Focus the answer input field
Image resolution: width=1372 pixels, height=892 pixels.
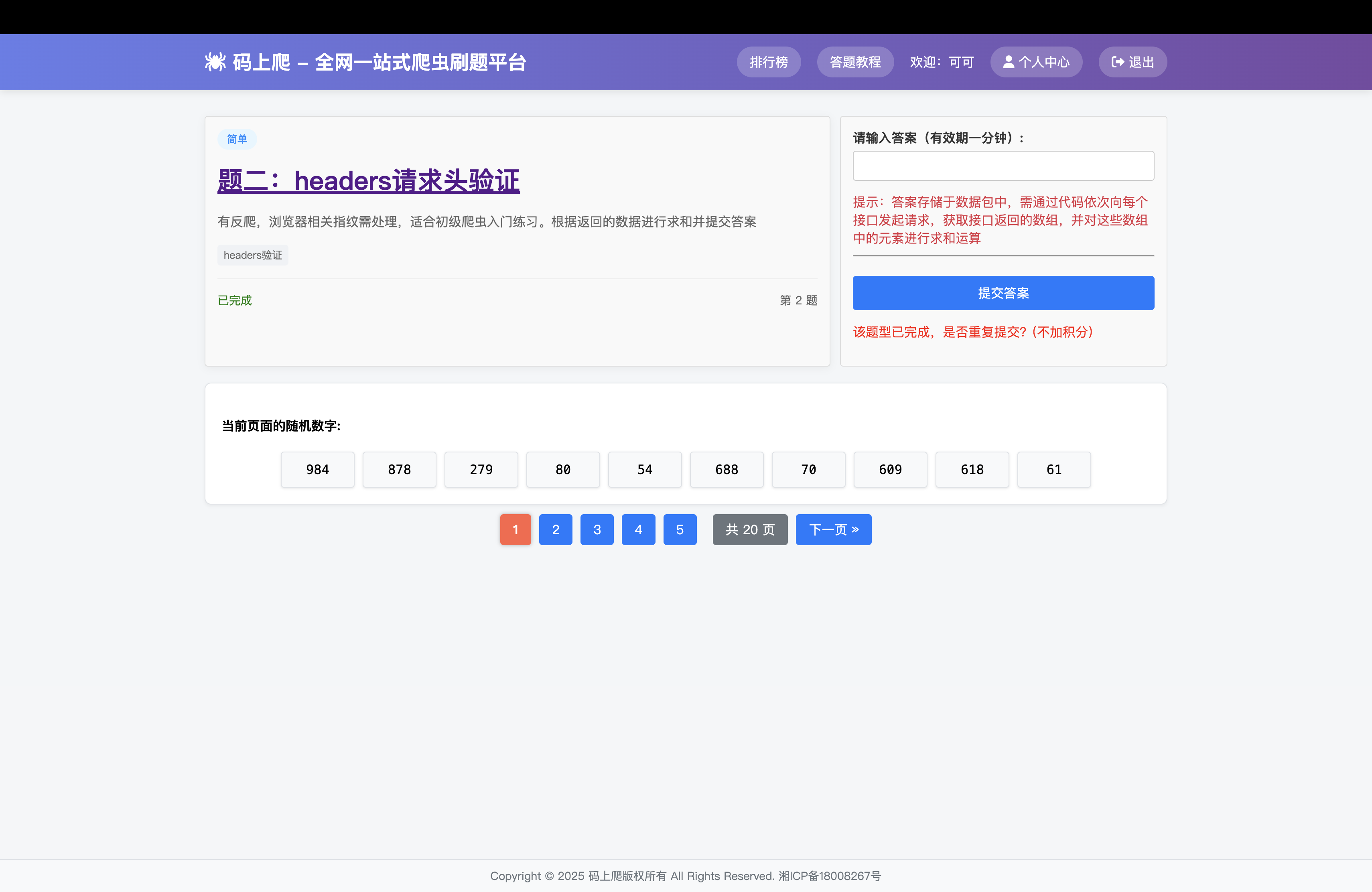point(1003,166)
